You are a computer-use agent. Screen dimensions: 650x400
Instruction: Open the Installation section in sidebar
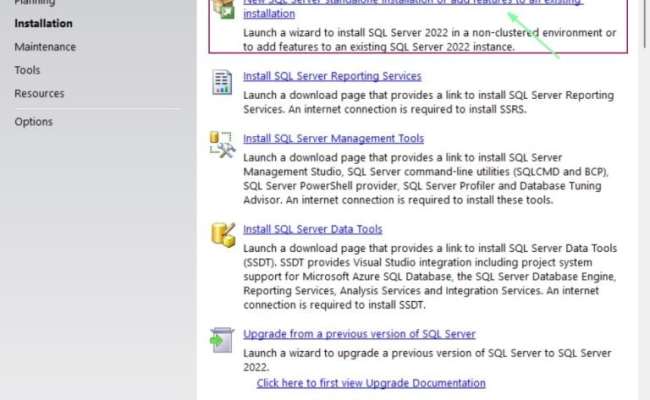(43, 24)
